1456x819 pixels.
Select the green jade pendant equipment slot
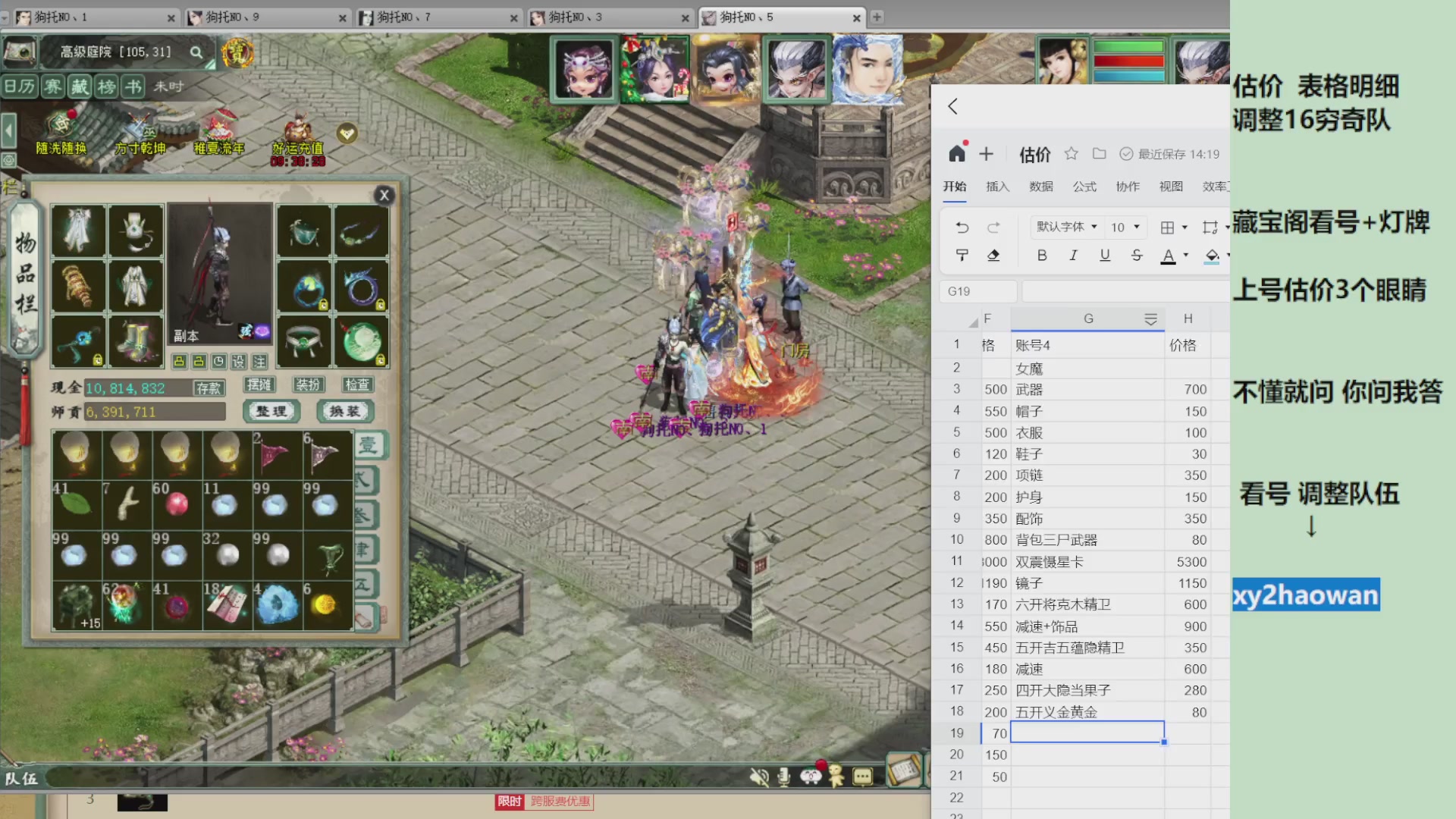[x=362, y=342]
